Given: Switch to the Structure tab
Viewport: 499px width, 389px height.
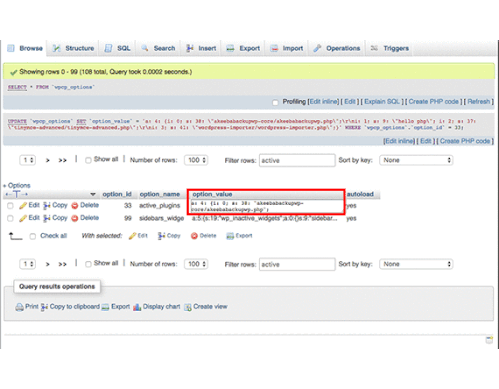Looking at the screenshot, I should click(x=73, y=48).
